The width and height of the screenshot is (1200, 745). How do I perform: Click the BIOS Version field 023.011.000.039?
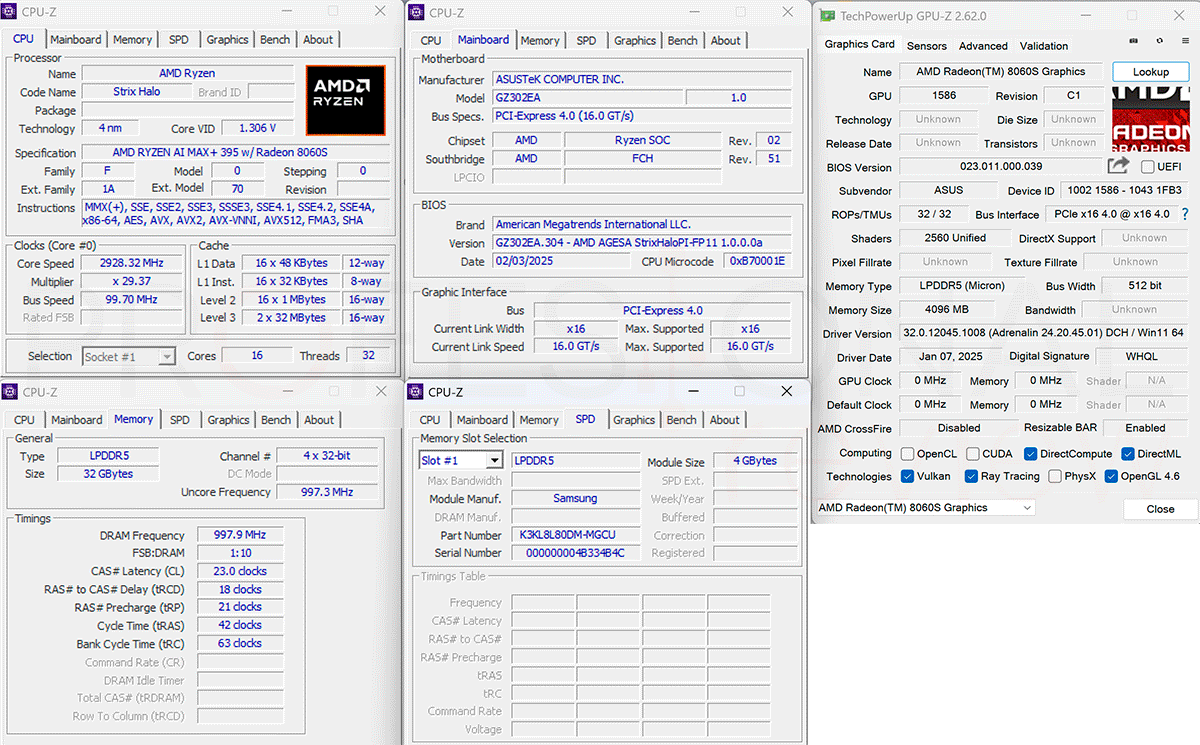1000,167
